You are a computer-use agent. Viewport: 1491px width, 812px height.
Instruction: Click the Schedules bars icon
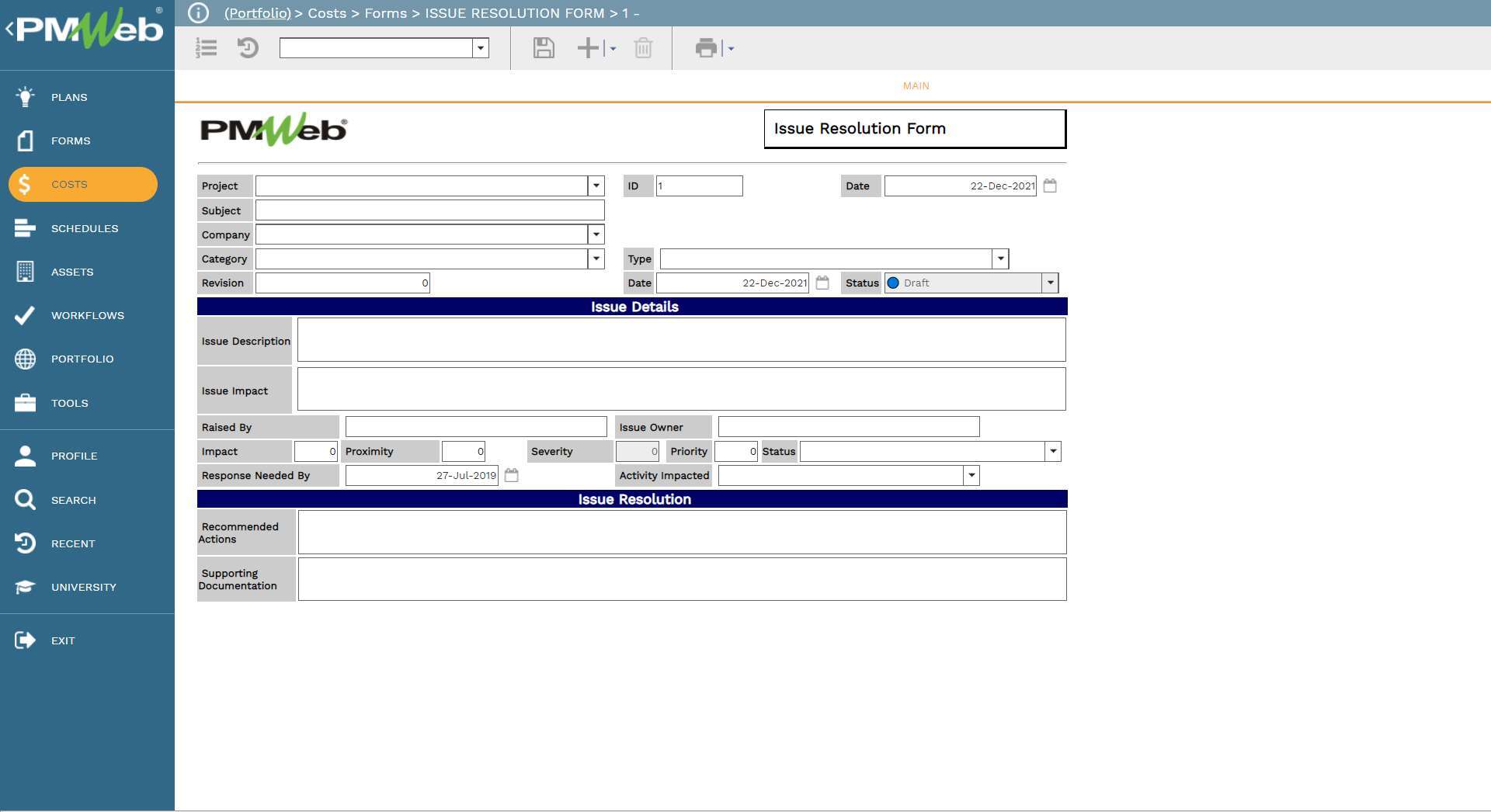tap(25, 228)
